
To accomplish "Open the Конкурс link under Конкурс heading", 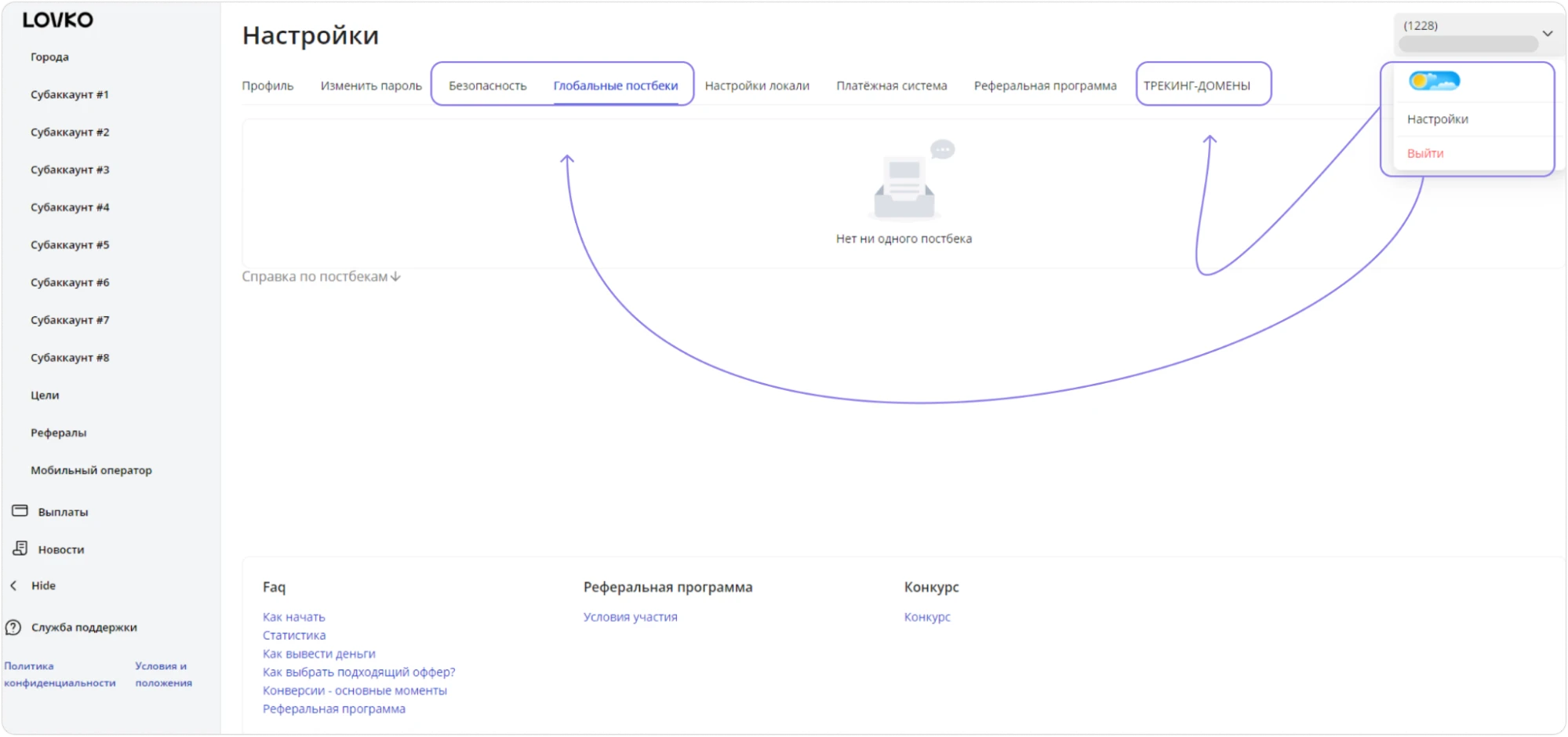I will [x=927, y=618].
